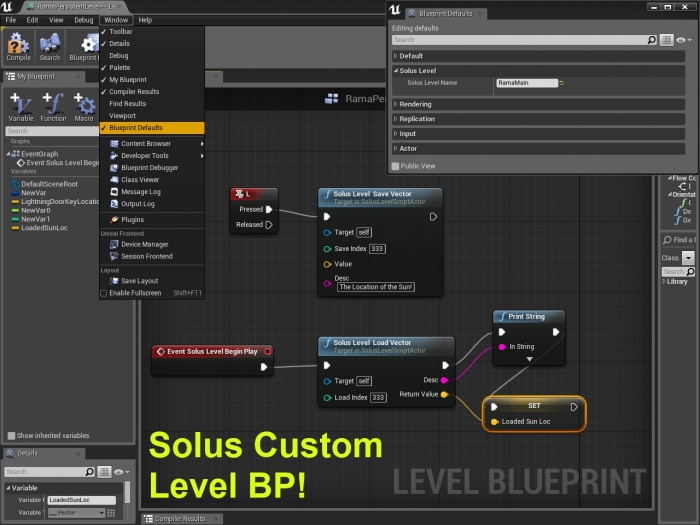Open the Vector variable type dropdown

pyautogui.click(x=76, y=513)
